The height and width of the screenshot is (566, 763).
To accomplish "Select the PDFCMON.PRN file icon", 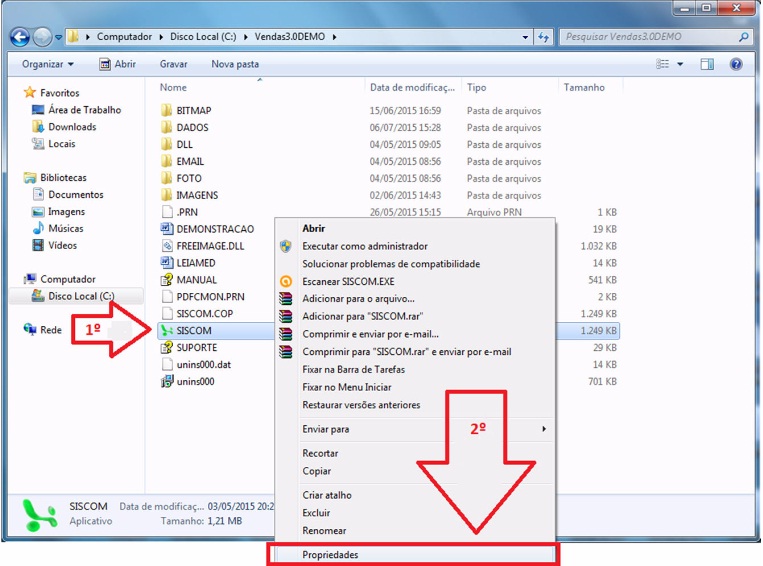I will (x=167, y=297).
